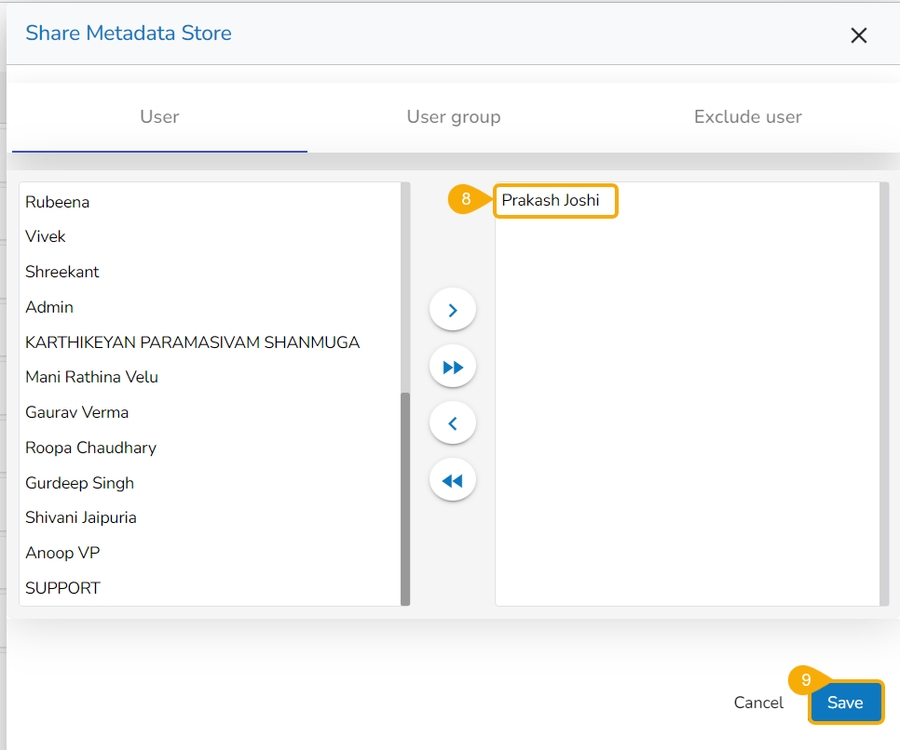
Task: Select Shivani Jaipuria in the user list
Action: click(81, 518)
